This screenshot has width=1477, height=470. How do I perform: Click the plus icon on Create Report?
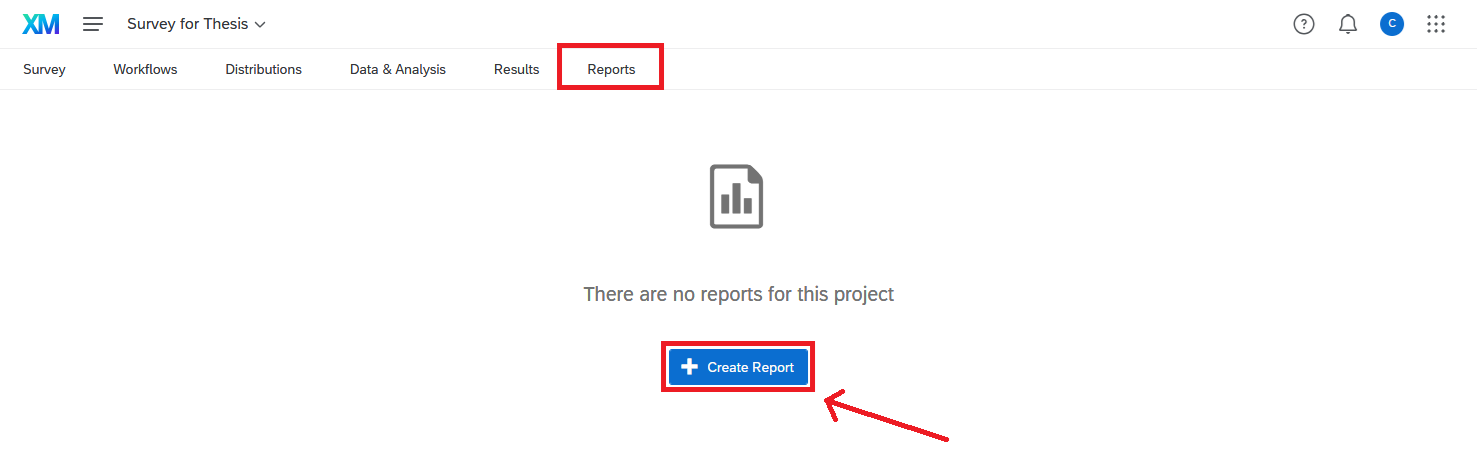click(x=689, y=367)
